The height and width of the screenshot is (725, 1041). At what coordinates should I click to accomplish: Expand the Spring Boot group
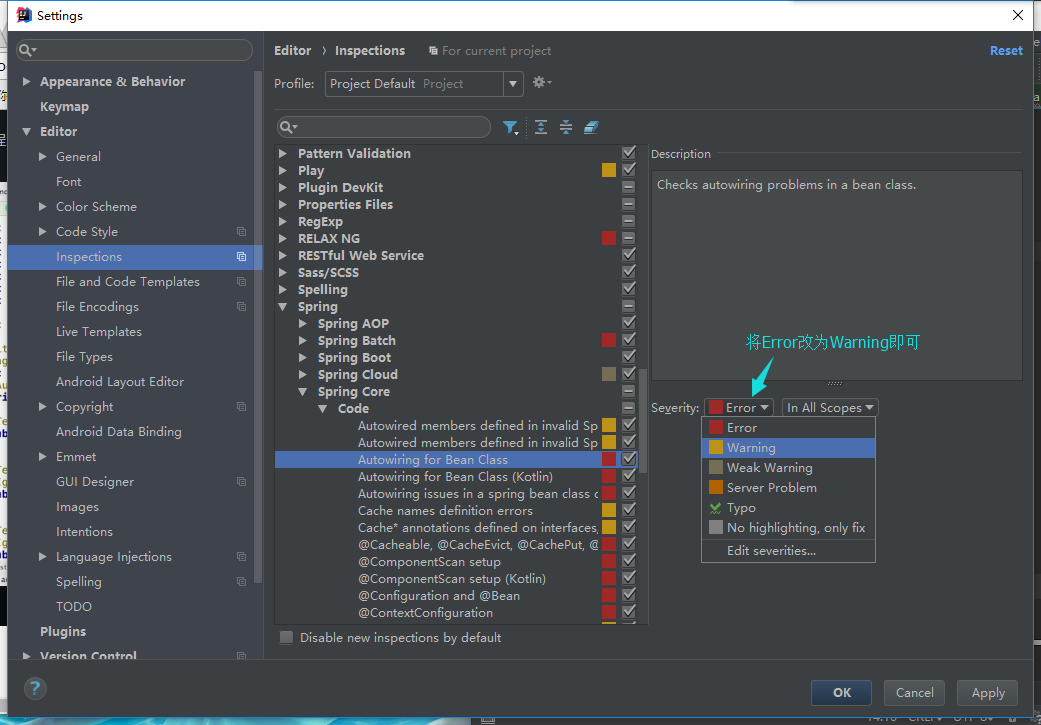(303, 357)
